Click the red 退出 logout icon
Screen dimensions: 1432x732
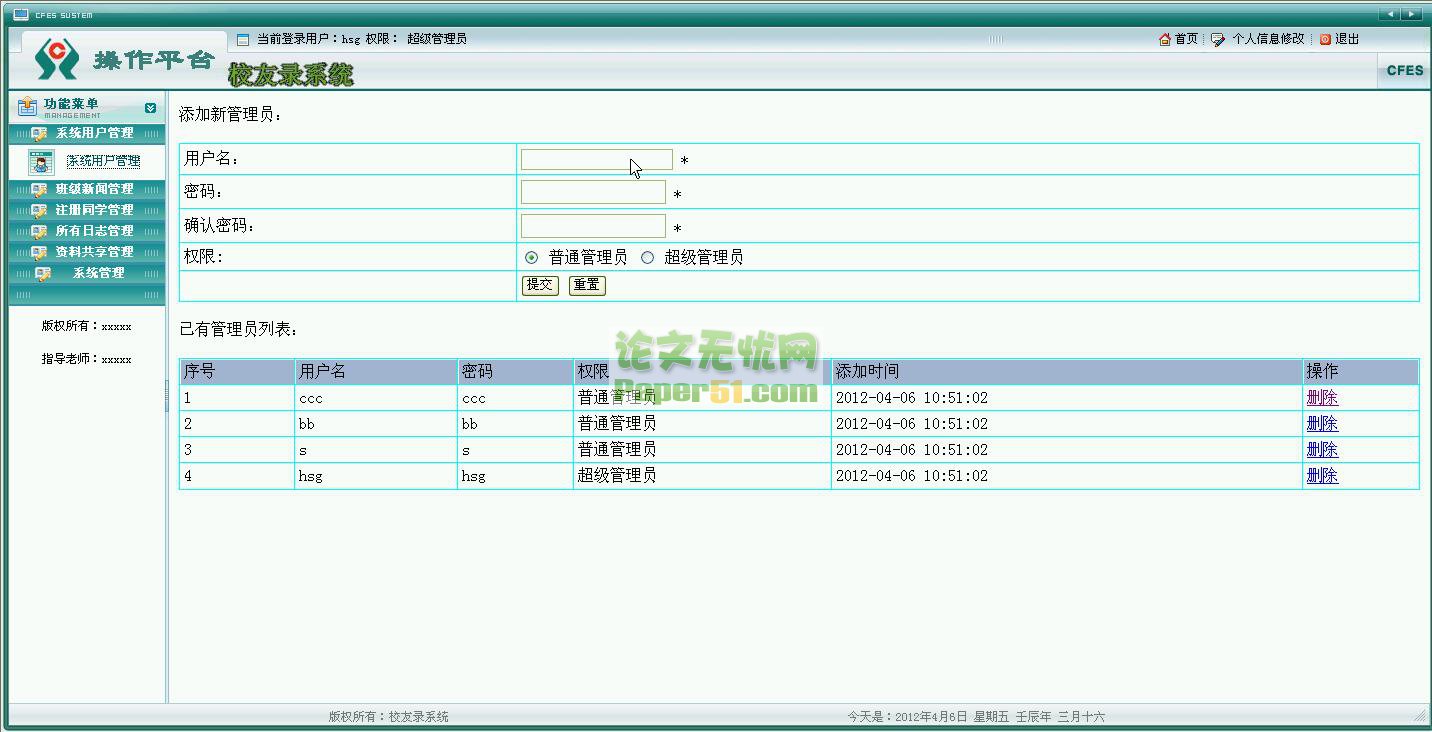pyautogui.click(x=1325, y=39)
